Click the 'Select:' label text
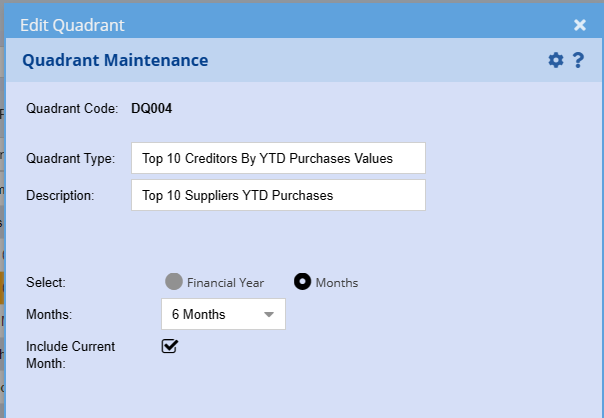The width and height of the screenshot is (604, 418). point(46,282)
